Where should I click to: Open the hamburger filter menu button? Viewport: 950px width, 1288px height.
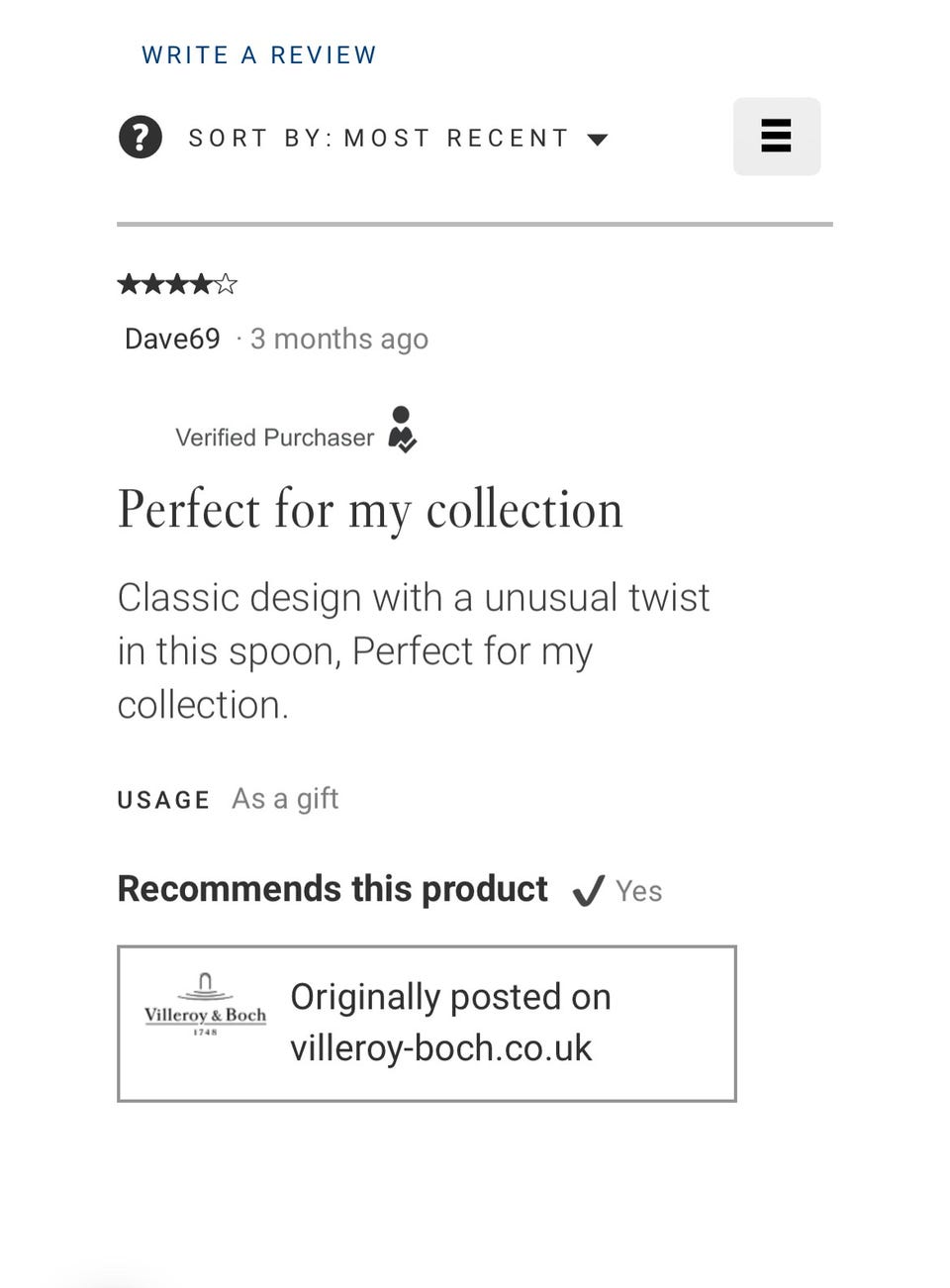point(776,137)
